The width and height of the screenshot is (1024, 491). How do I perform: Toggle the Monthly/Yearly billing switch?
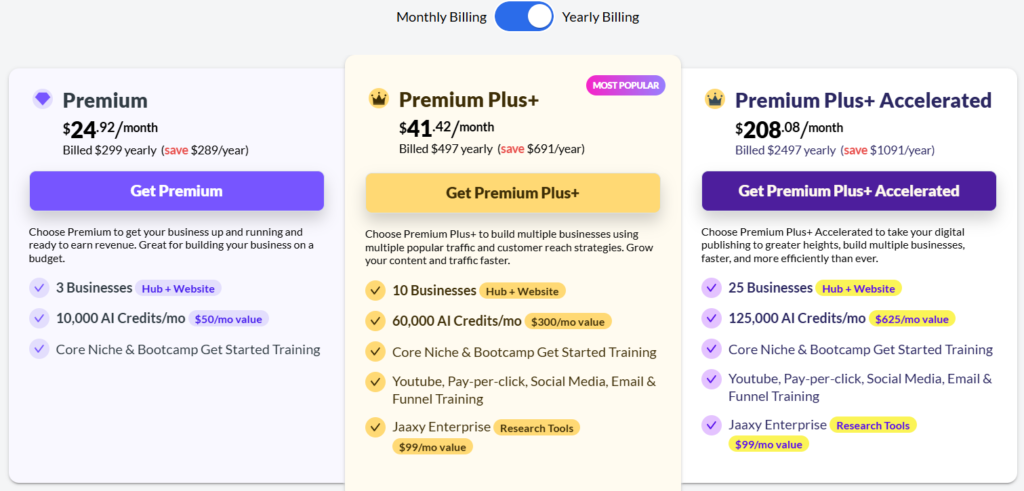pos(524,16)
